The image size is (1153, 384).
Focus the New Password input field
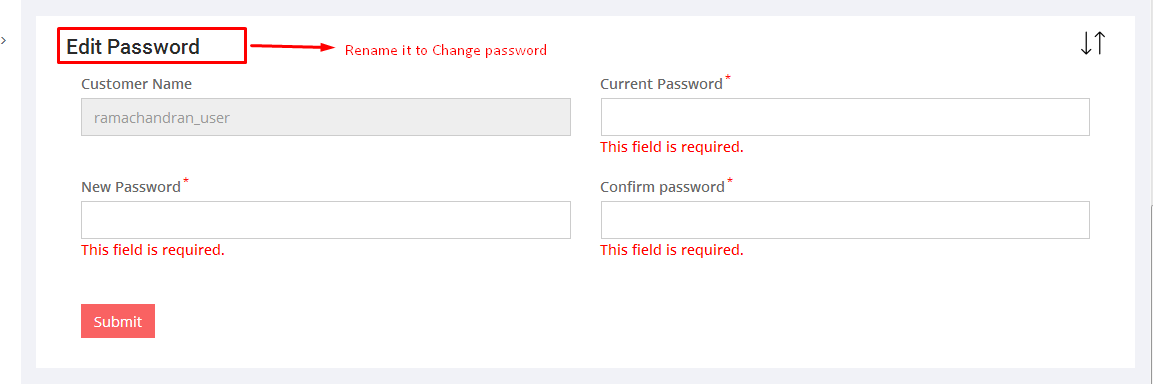coord(326,220)
